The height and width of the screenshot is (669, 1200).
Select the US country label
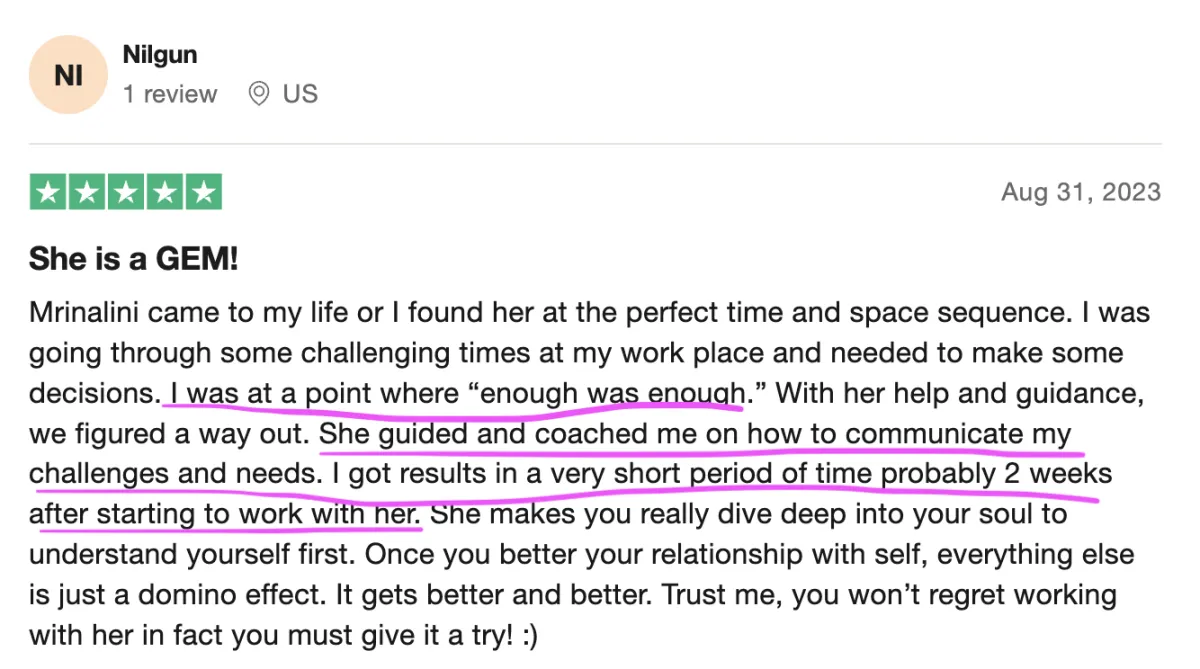300,94
